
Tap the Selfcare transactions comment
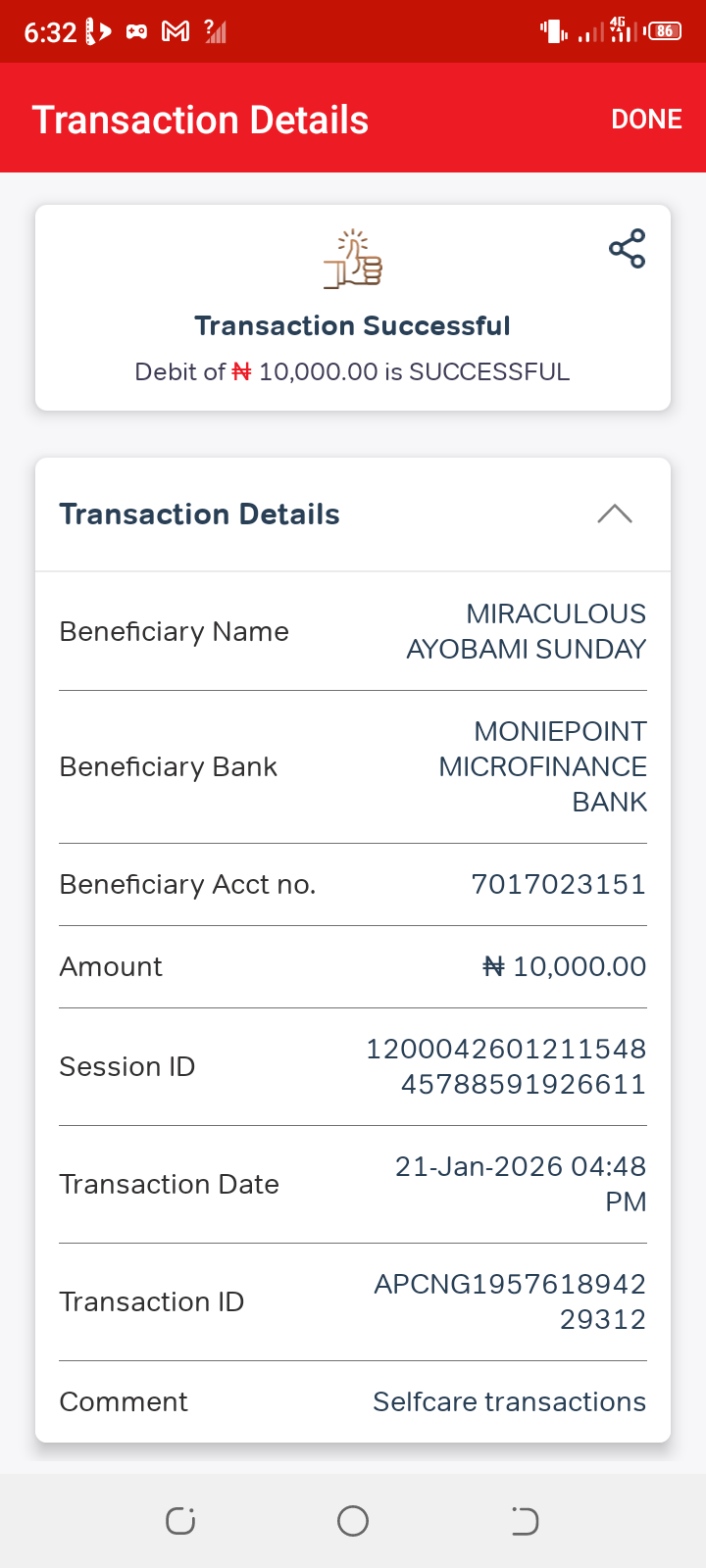point(509,1401)
